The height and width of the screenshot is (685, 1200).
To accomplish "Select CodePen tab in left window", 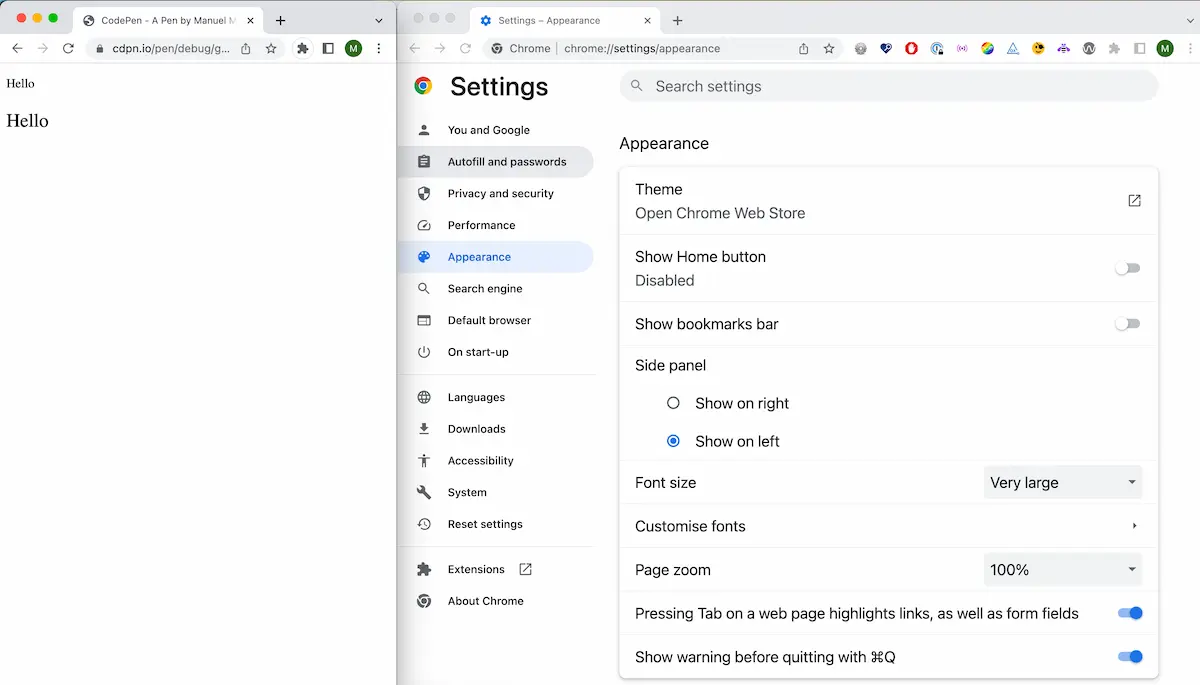I will click(x=169, y=20).
